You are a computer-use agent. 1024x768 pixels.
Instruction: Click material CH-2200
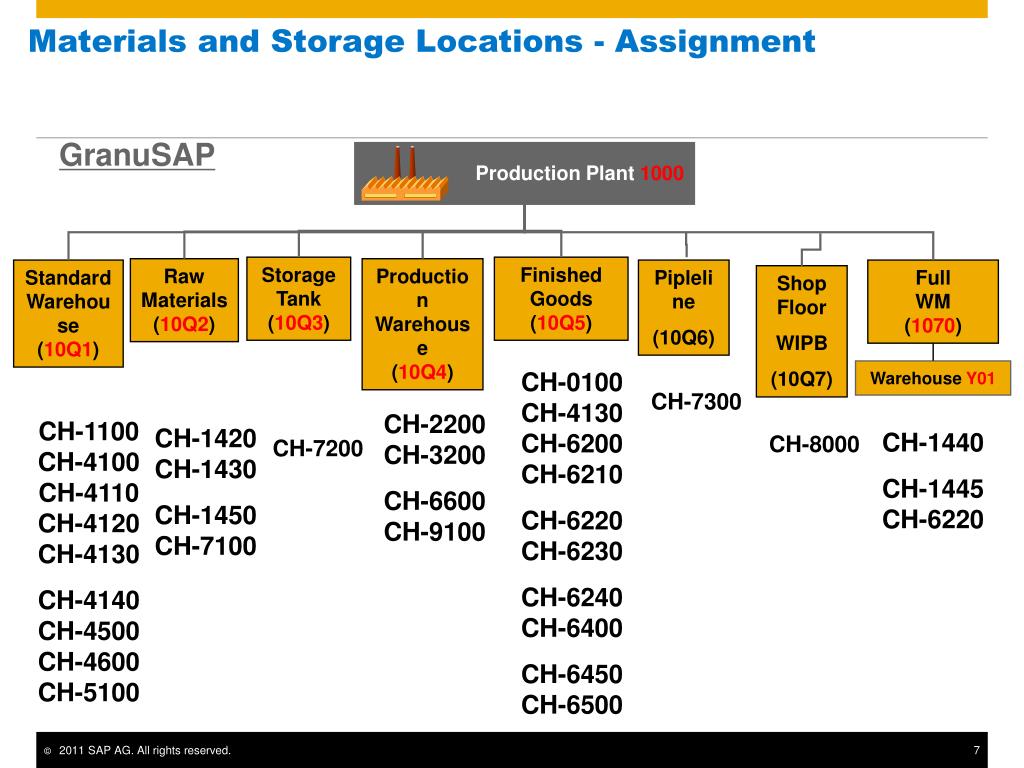435,424
